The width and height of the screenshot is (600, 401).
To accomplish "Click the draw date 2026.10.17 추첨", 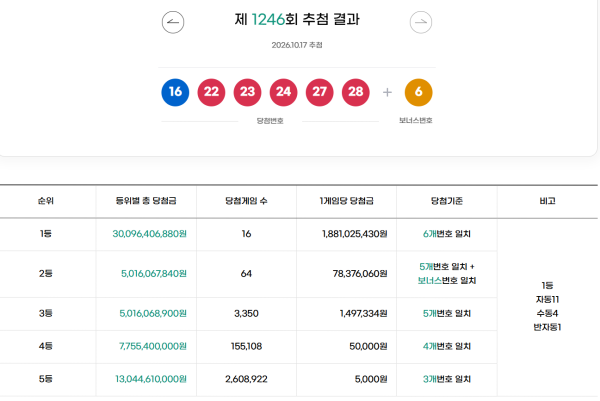I will click(297, 45).
